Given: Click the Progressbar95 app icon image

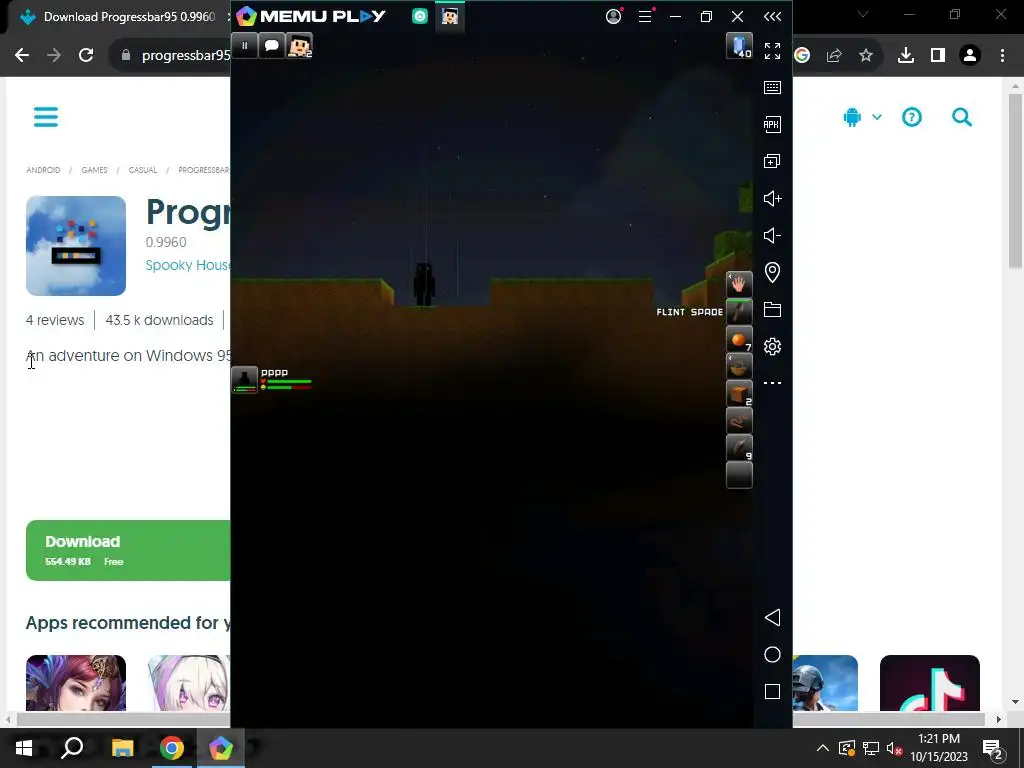Looking at the screenshot, I should coord(76,246).
